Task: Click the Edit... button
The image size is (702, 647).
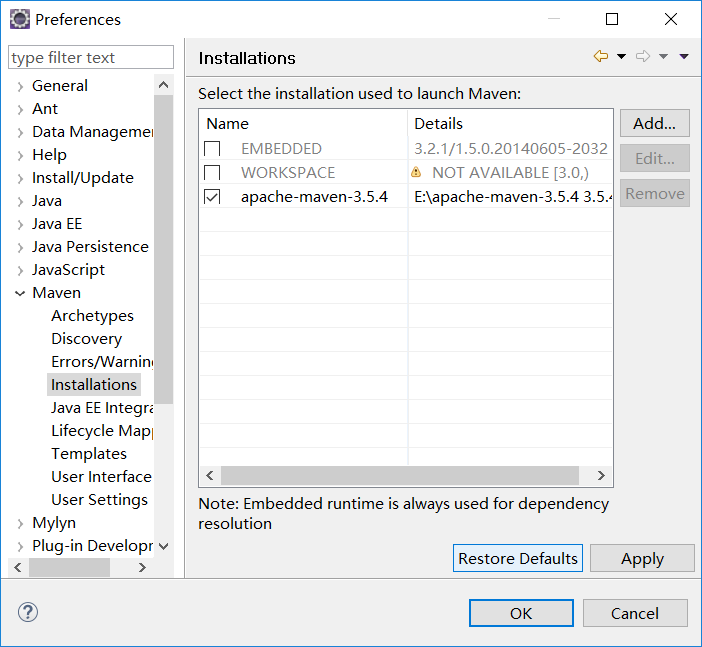Action: click(x=655, y=158)
